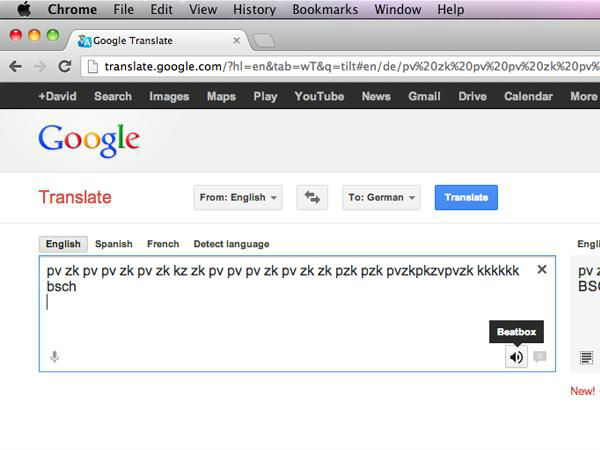Open a new tab
The height and width of the screenshot is (450, 600).
click(264, 41)
